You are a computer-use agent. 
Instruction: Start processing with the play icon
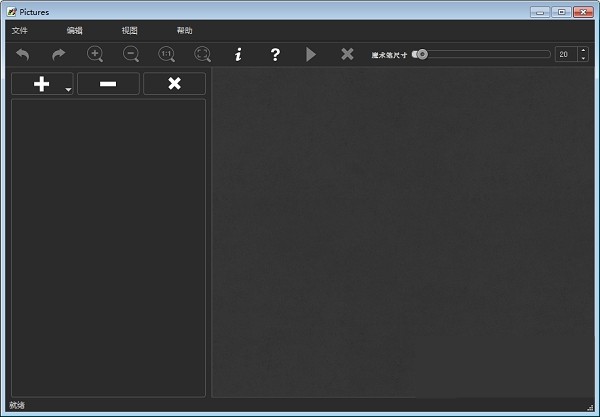tap(311, 55)
